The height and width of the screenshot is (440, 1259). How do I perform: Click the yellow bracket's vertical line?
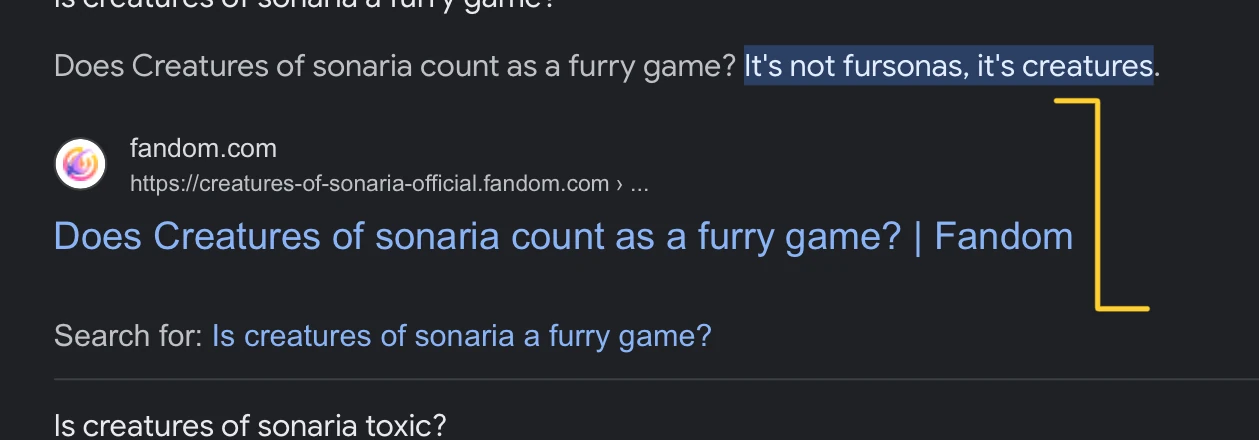coord(1098,200)
